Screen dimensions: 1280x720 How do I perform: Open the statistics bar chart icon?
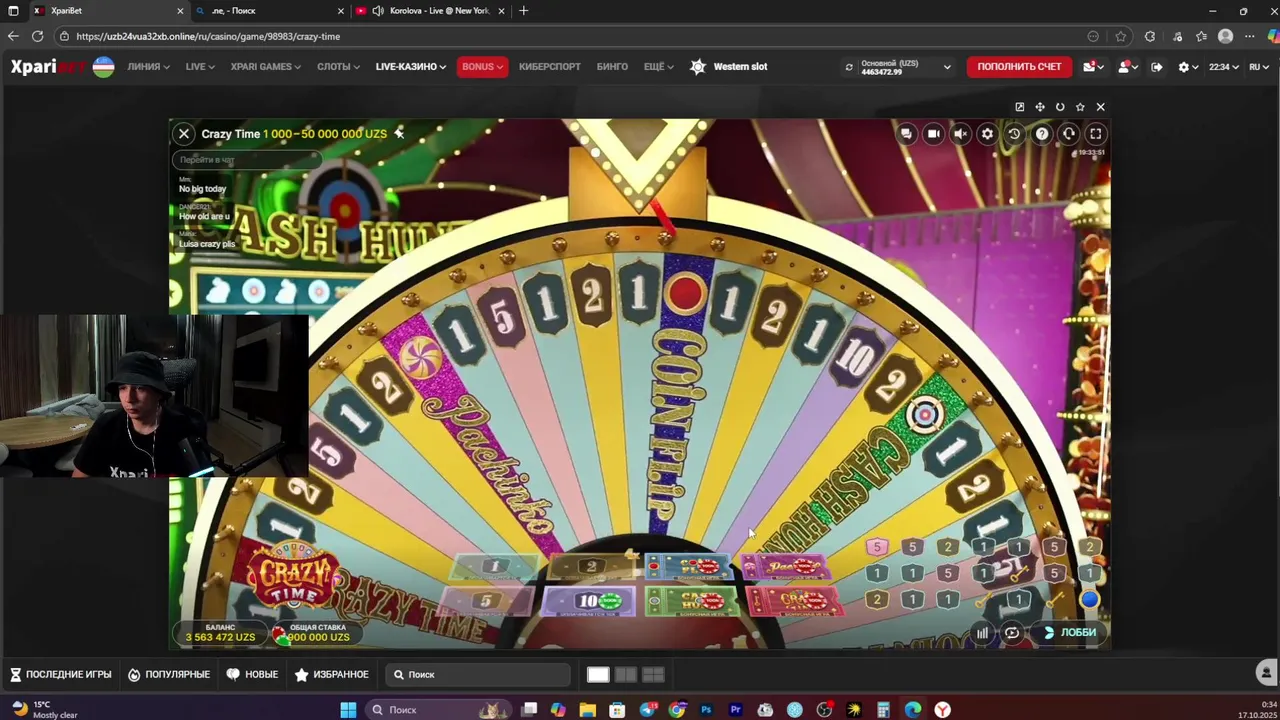click(982, 632)
